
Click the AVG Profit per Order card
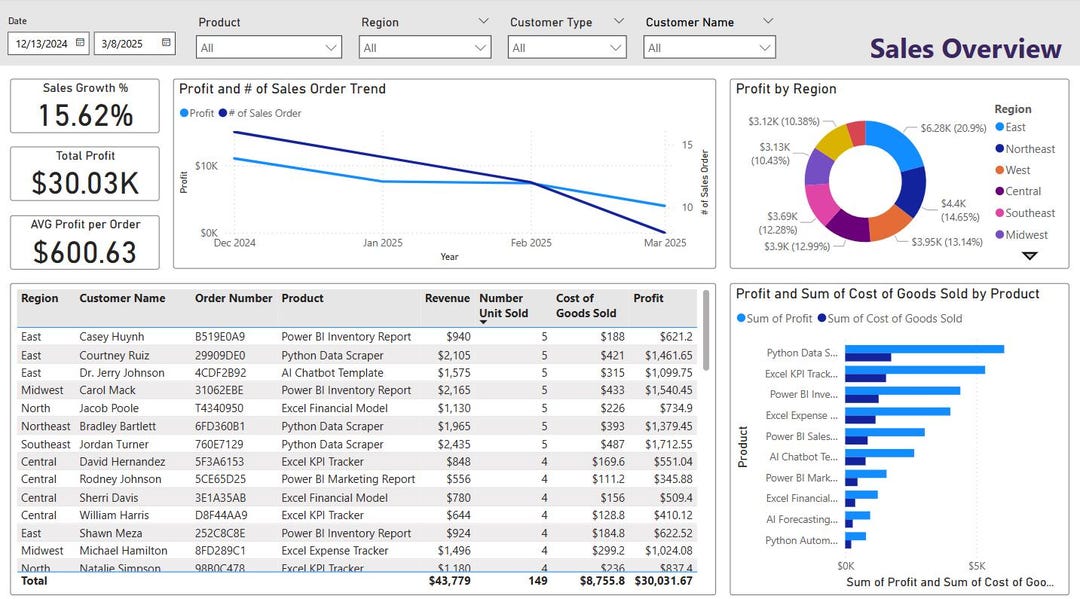click(85, 242)
